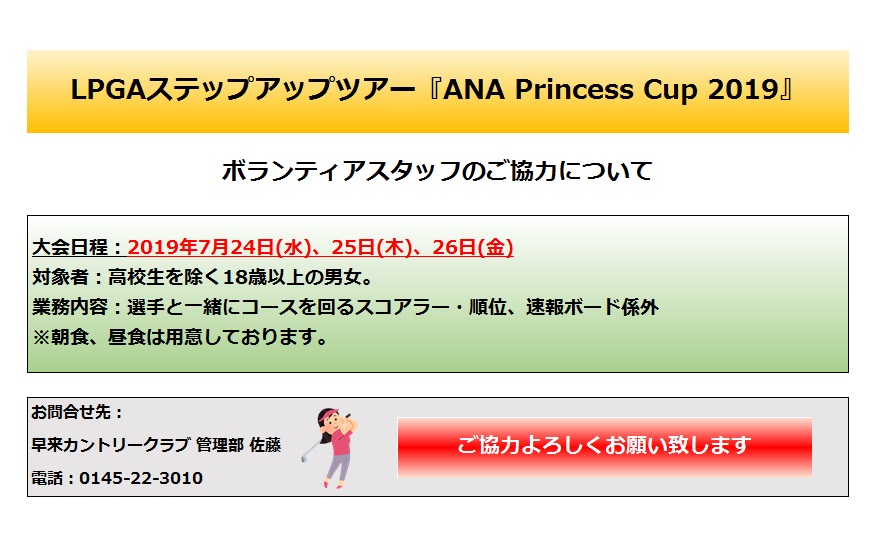
Task: Click the お問合せ先 contact label
Action: pos(77,412)
